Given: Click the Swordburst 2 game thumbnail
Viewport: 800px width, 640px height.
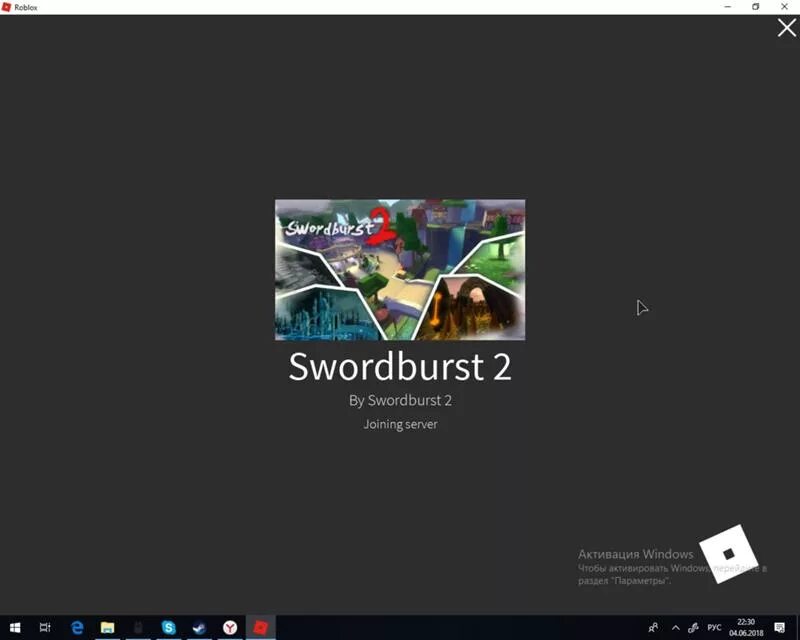Looking at the screenshot, I should [x=400, y=269].
